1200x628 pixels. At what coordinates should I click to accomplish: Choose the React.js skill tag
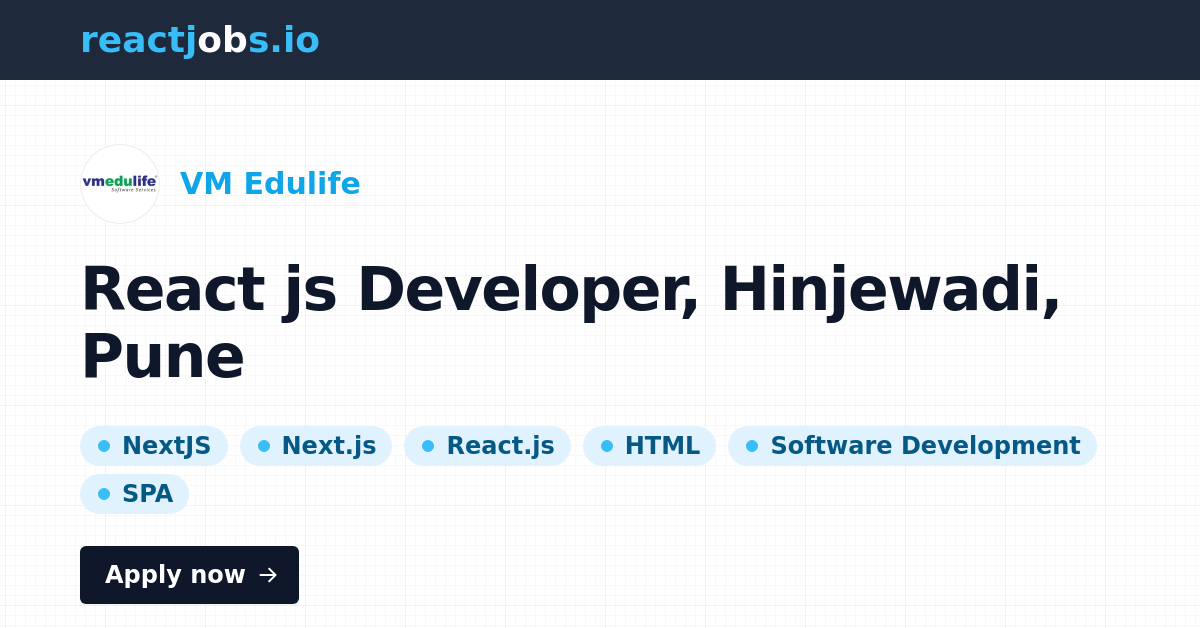487,446
